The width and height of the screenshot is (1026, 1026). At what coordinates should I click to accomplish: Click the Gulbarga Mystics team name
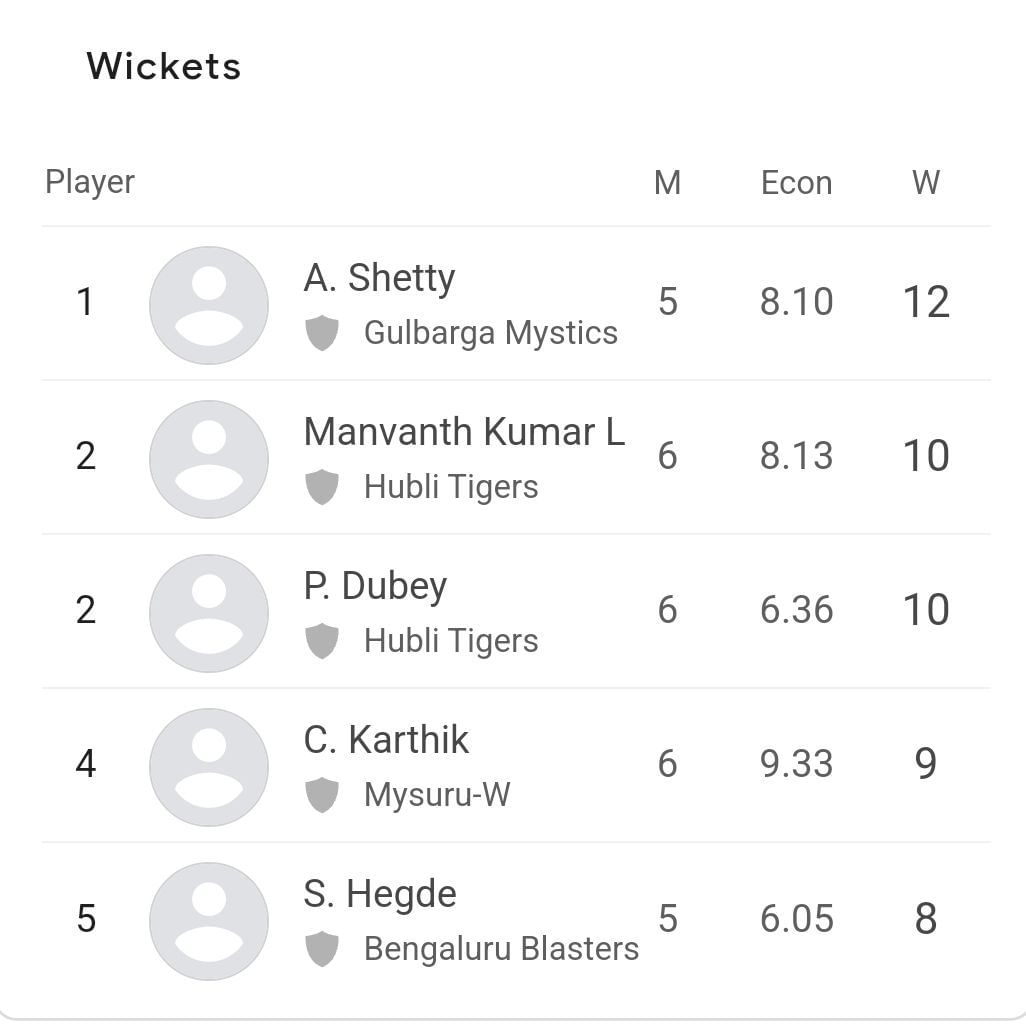coord(490,333)
